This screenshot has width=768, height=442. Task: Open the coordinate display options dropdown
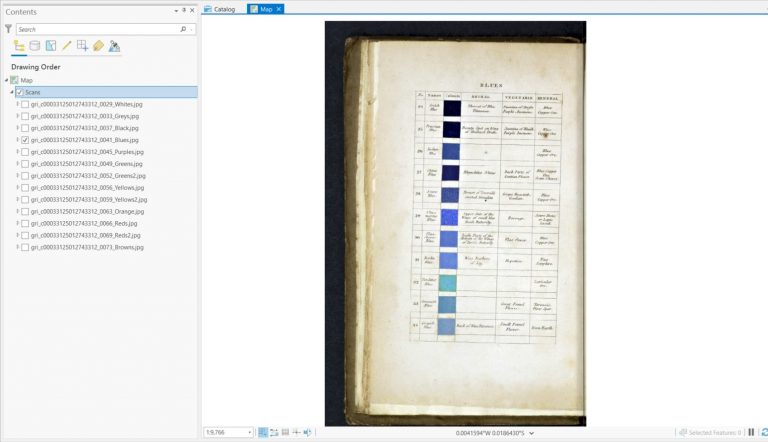531,433
